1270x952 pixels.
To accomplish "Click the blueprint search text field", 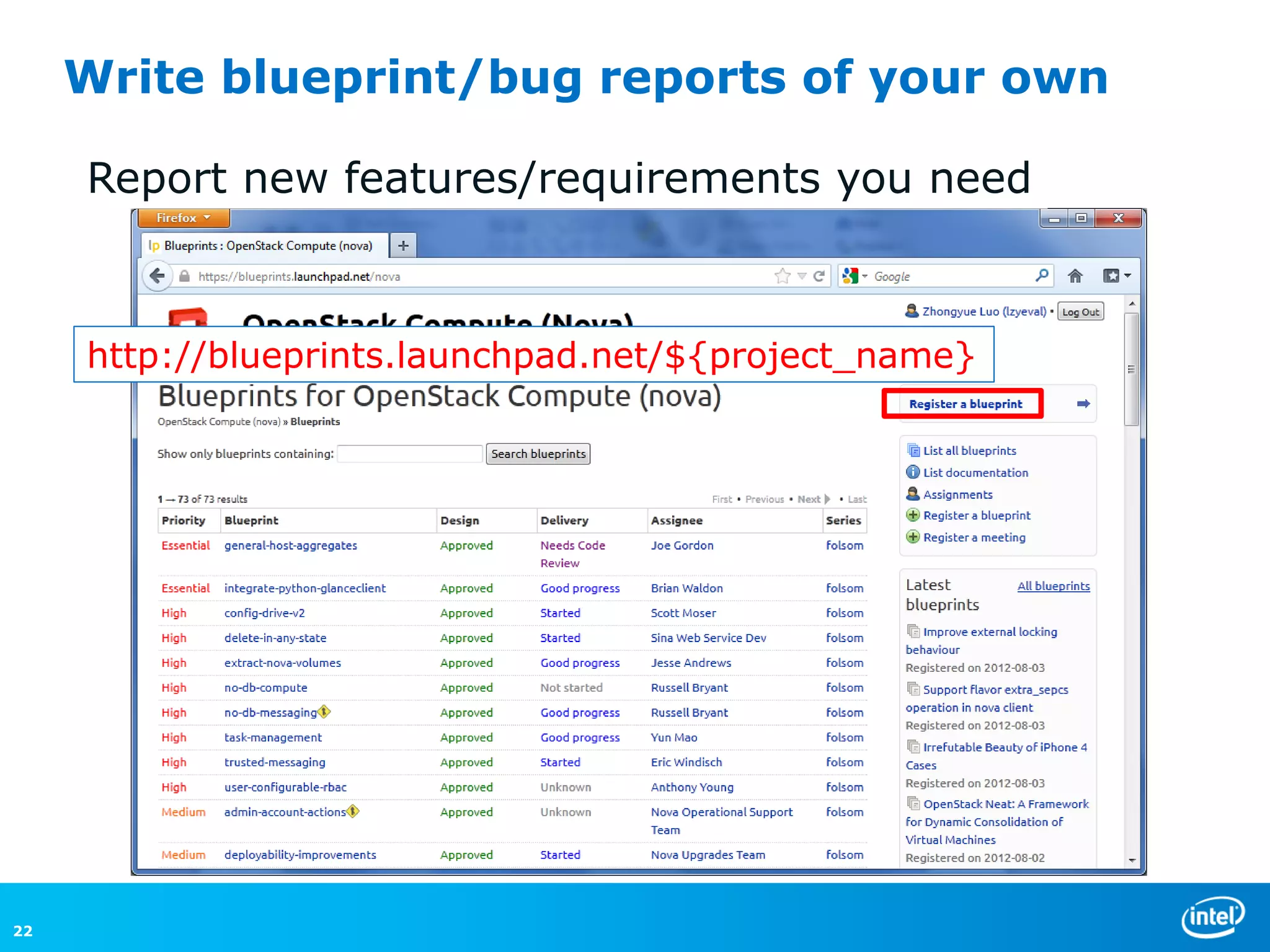I will point(410,454).
